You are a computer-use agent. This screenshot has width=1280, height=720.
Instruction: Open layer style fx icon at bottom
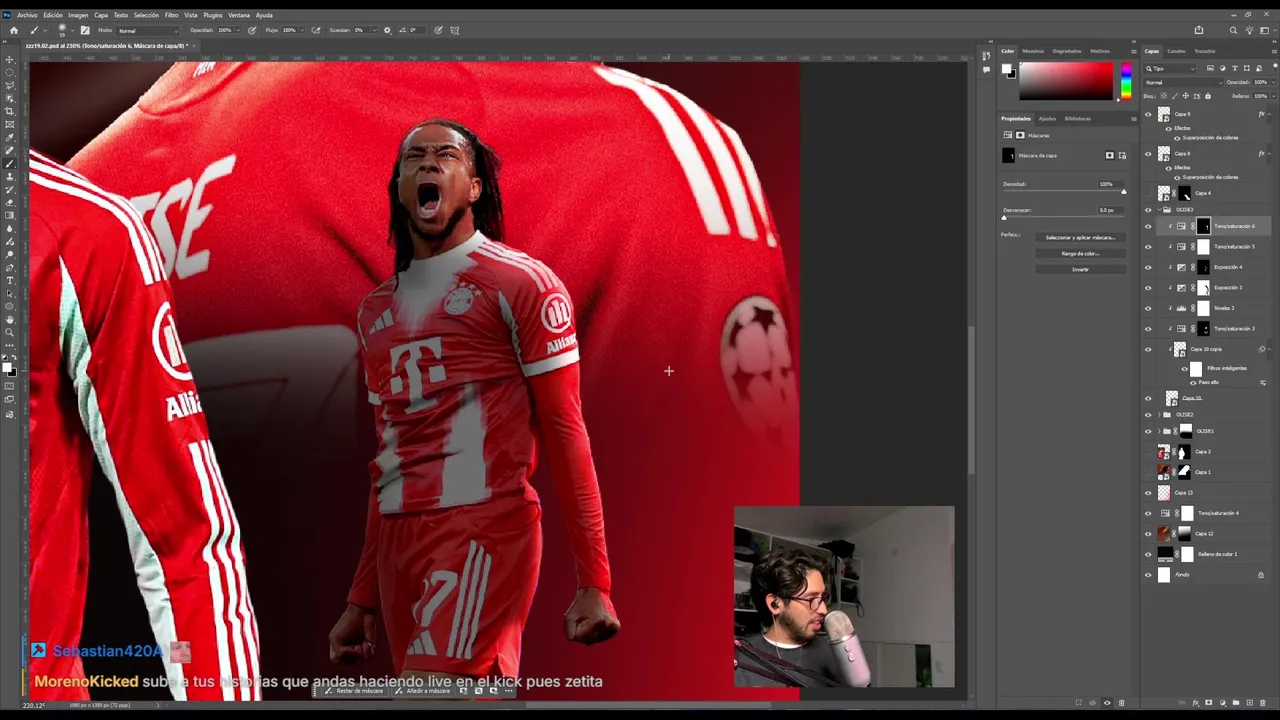pos(1195,703)
